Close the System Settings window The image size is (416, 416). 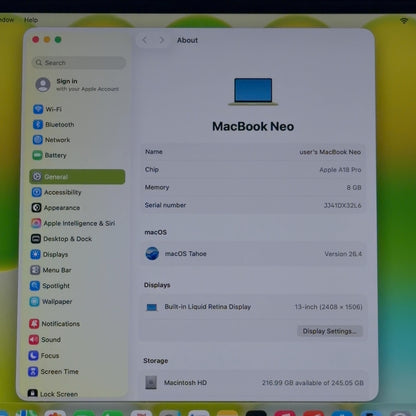[36, 40]
